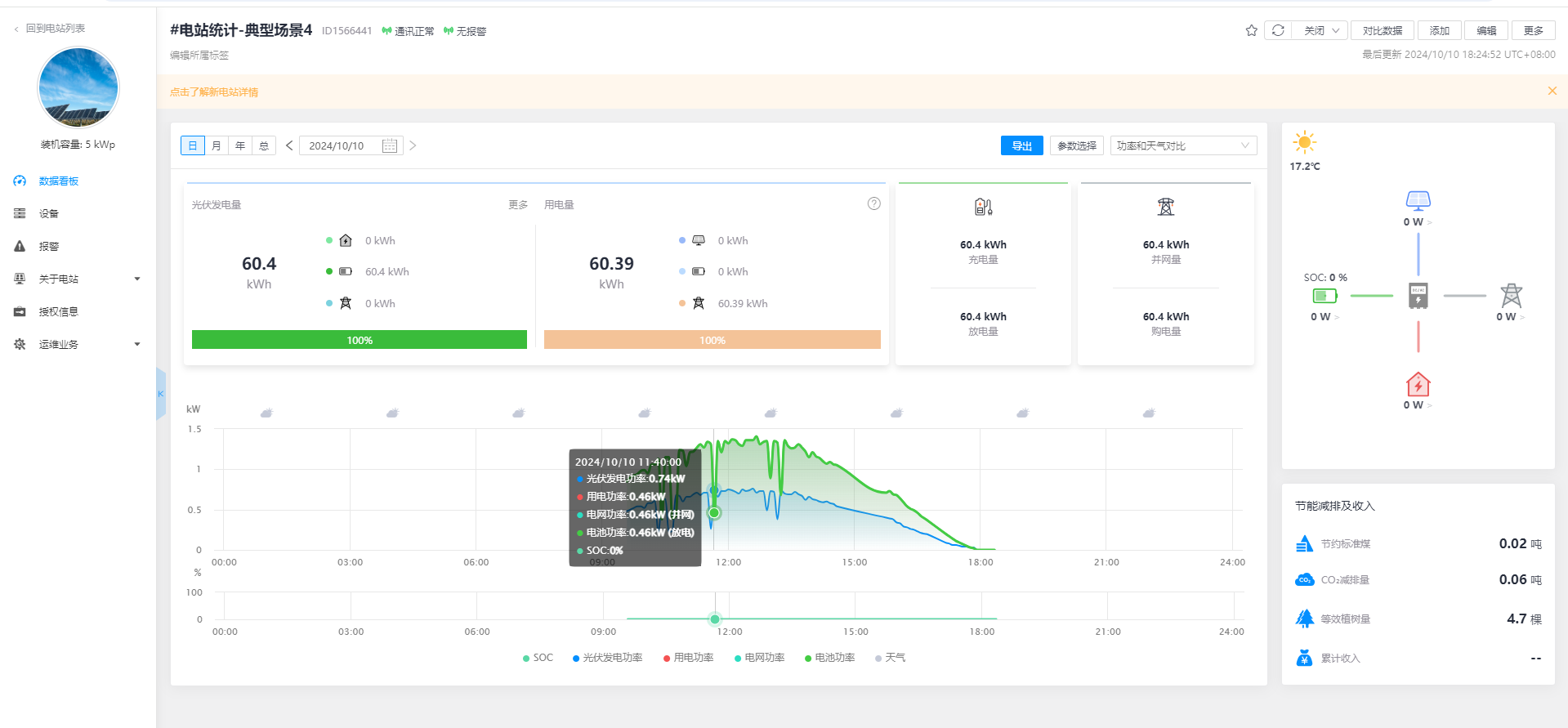1568x728 pixels.
Task: Close the orange notification banner
Action: (1552, 92)
